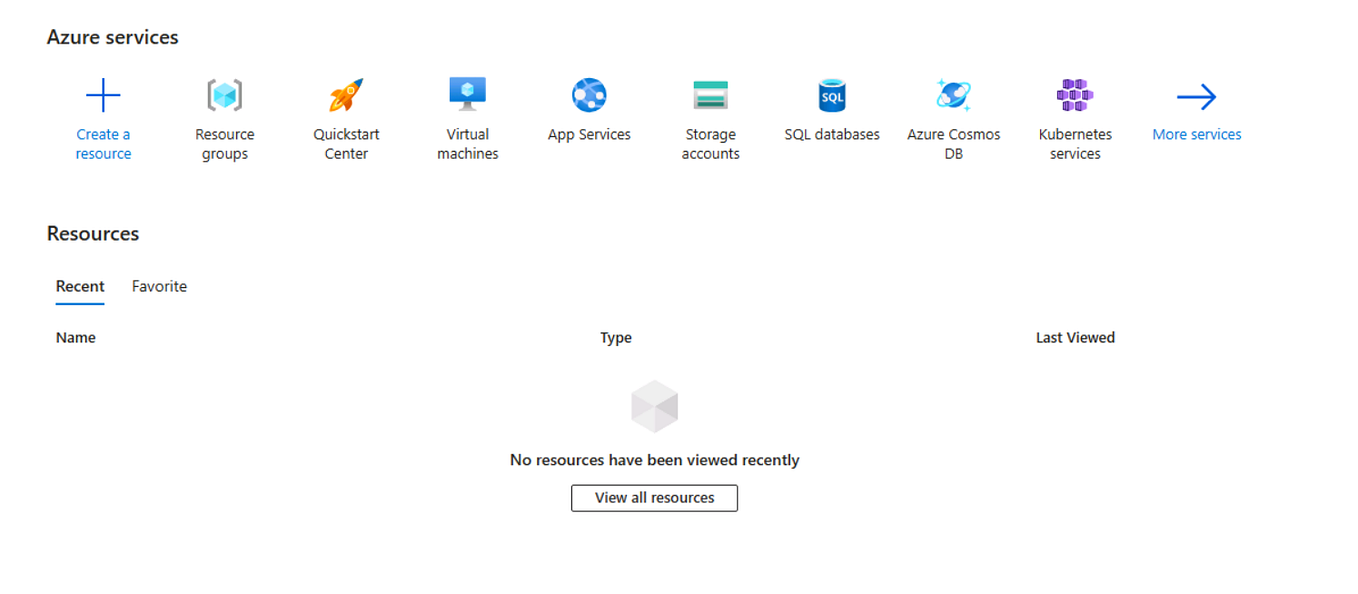Open the Resource groups service

(224, 95)
